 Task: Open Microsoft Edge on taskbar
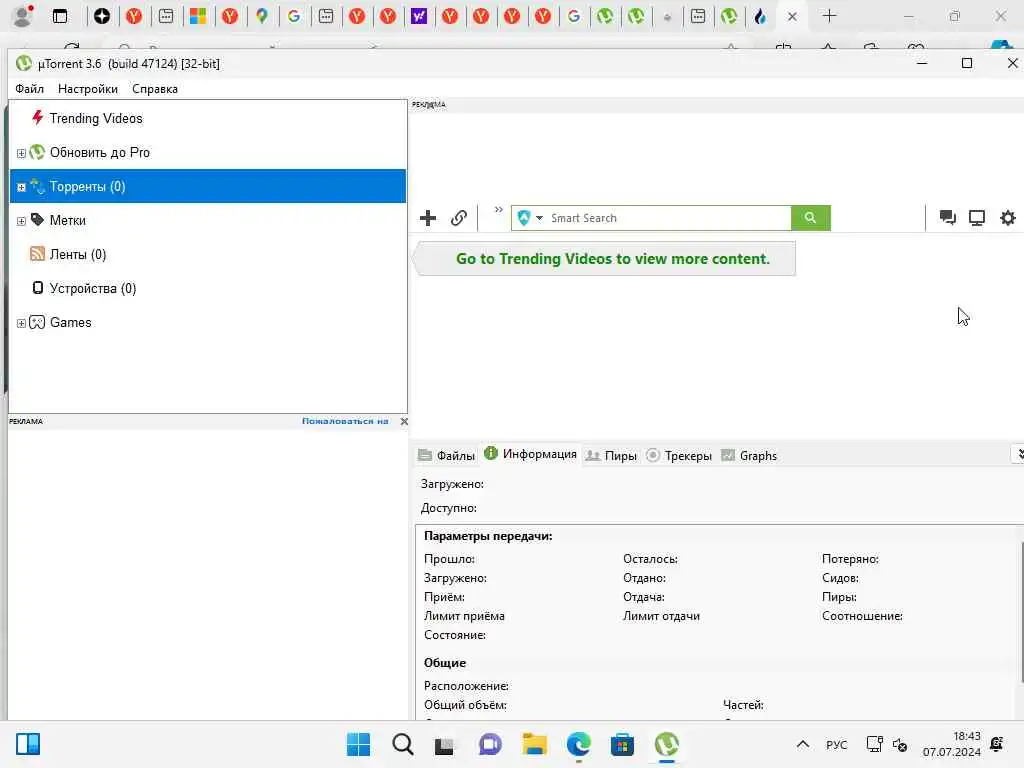pyautogui.click(x=579, y=744)
